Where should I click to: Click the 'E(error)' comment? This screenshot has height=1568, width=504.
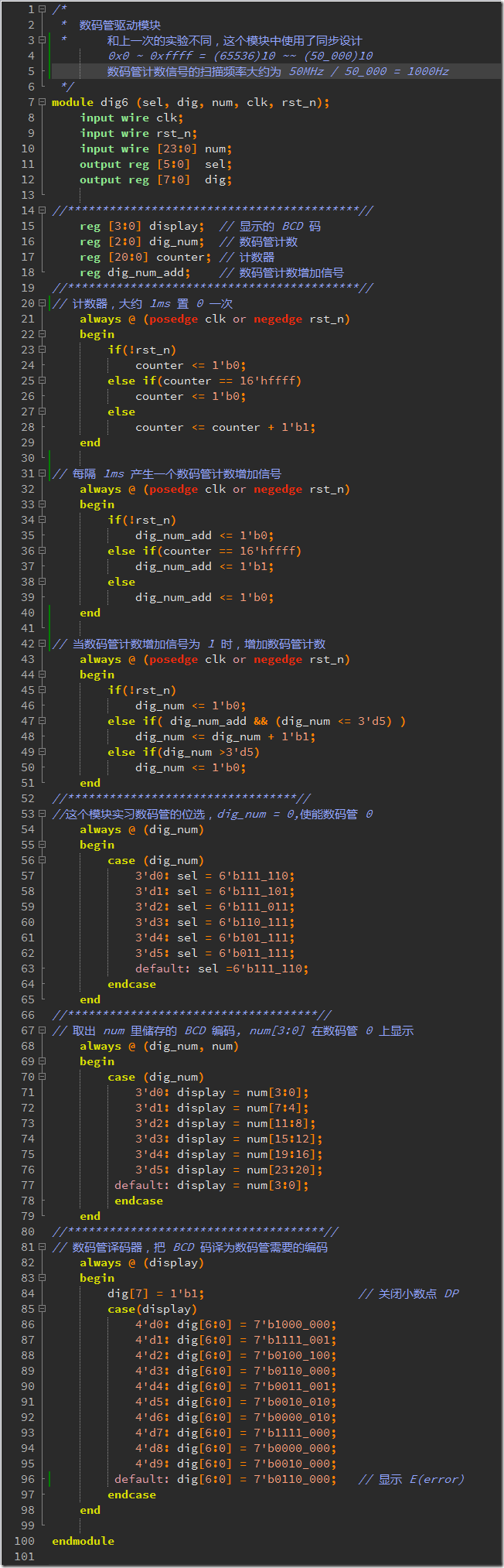[x=437, y=1479]
